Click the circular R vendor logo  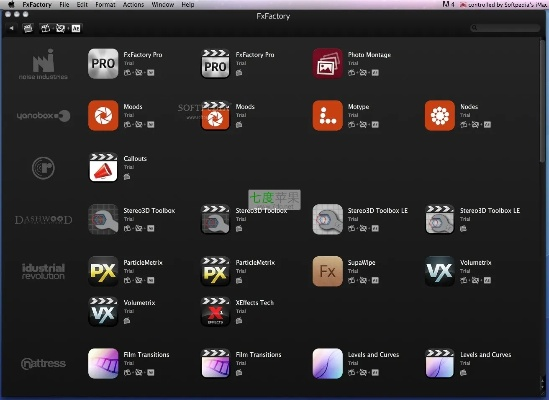tap(43, 168)
